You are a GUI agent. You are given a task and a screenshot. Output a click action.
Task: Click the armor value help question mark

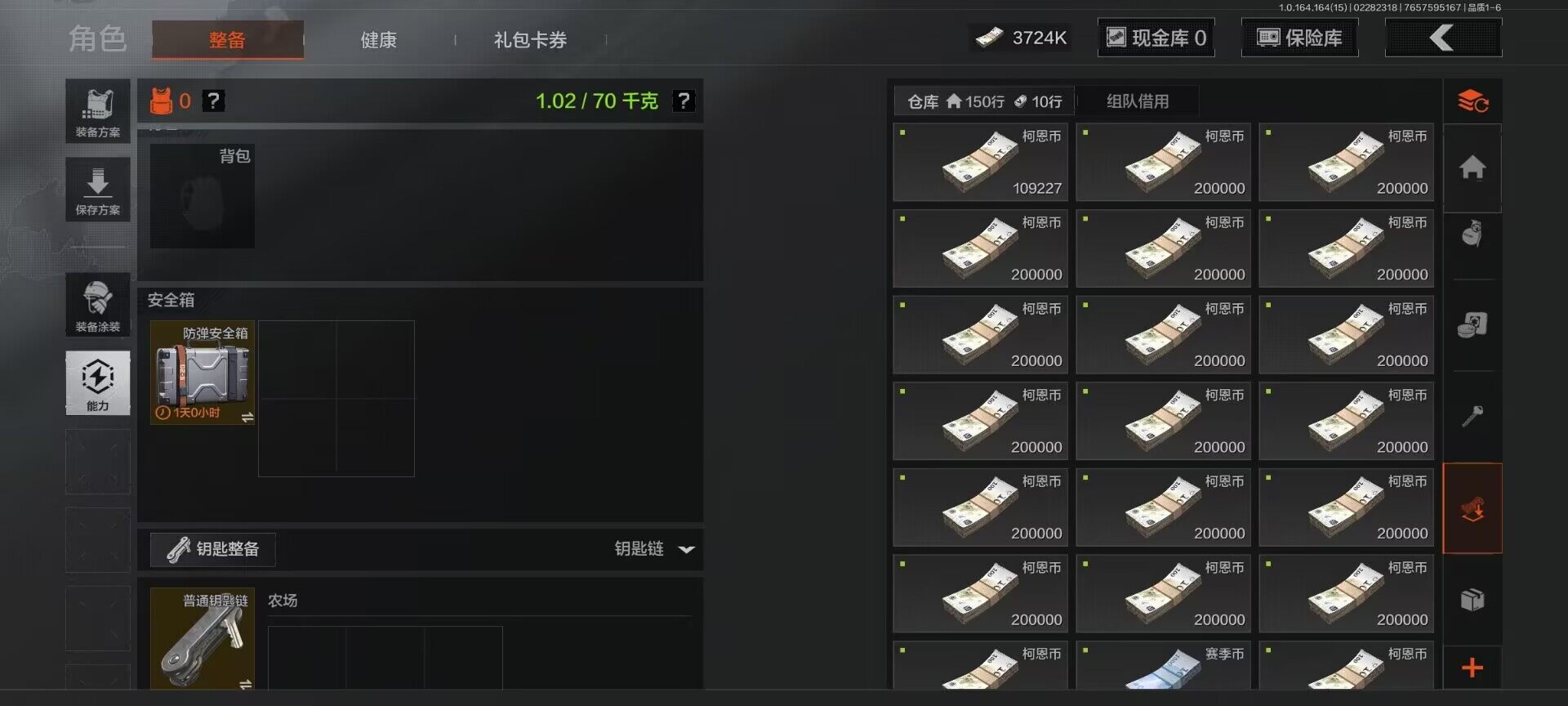pos(213,101)
